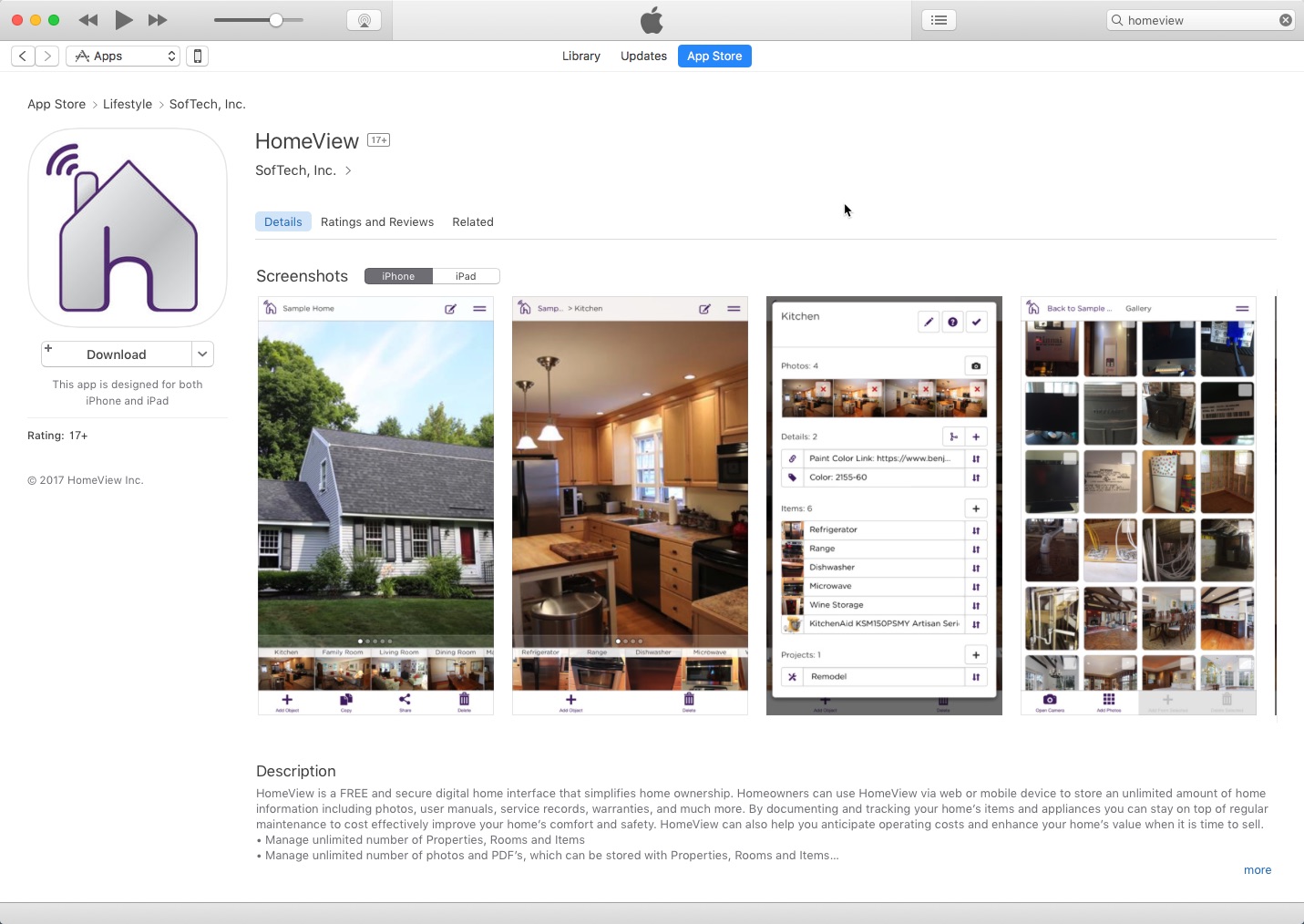Click the HomeView app icon
1304x924 pixels.
click(128, 228)
